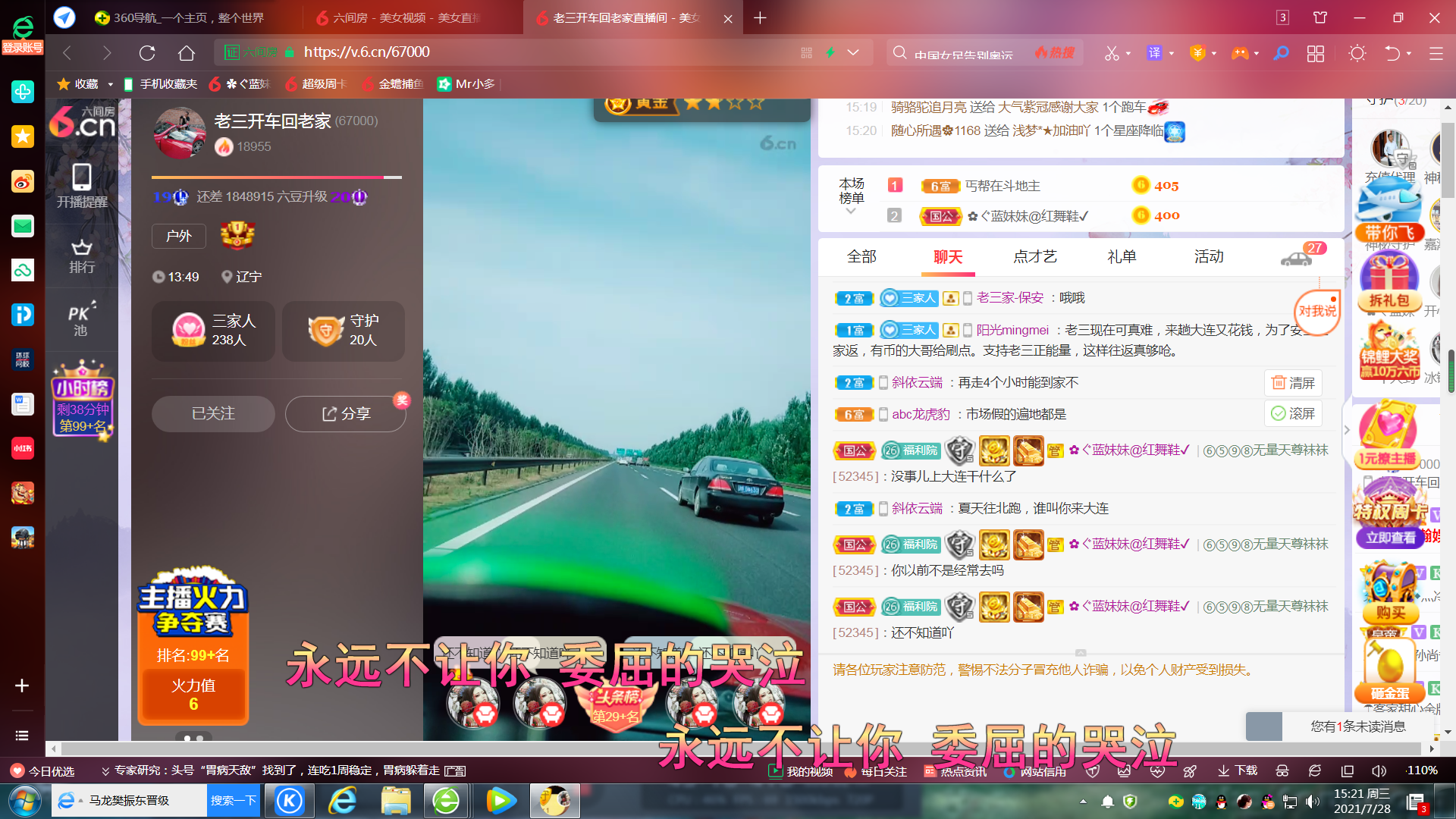The image size is (1456, 819).
Task: Expand the undo arrow dropdown
Action: click(x=1409, y=54)
